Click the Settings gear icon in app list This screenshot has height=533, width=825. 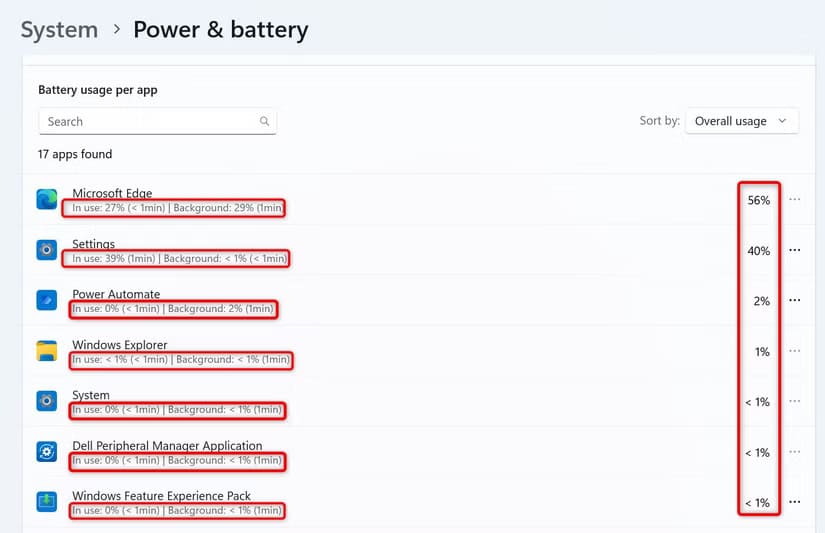tap(47, 250)
